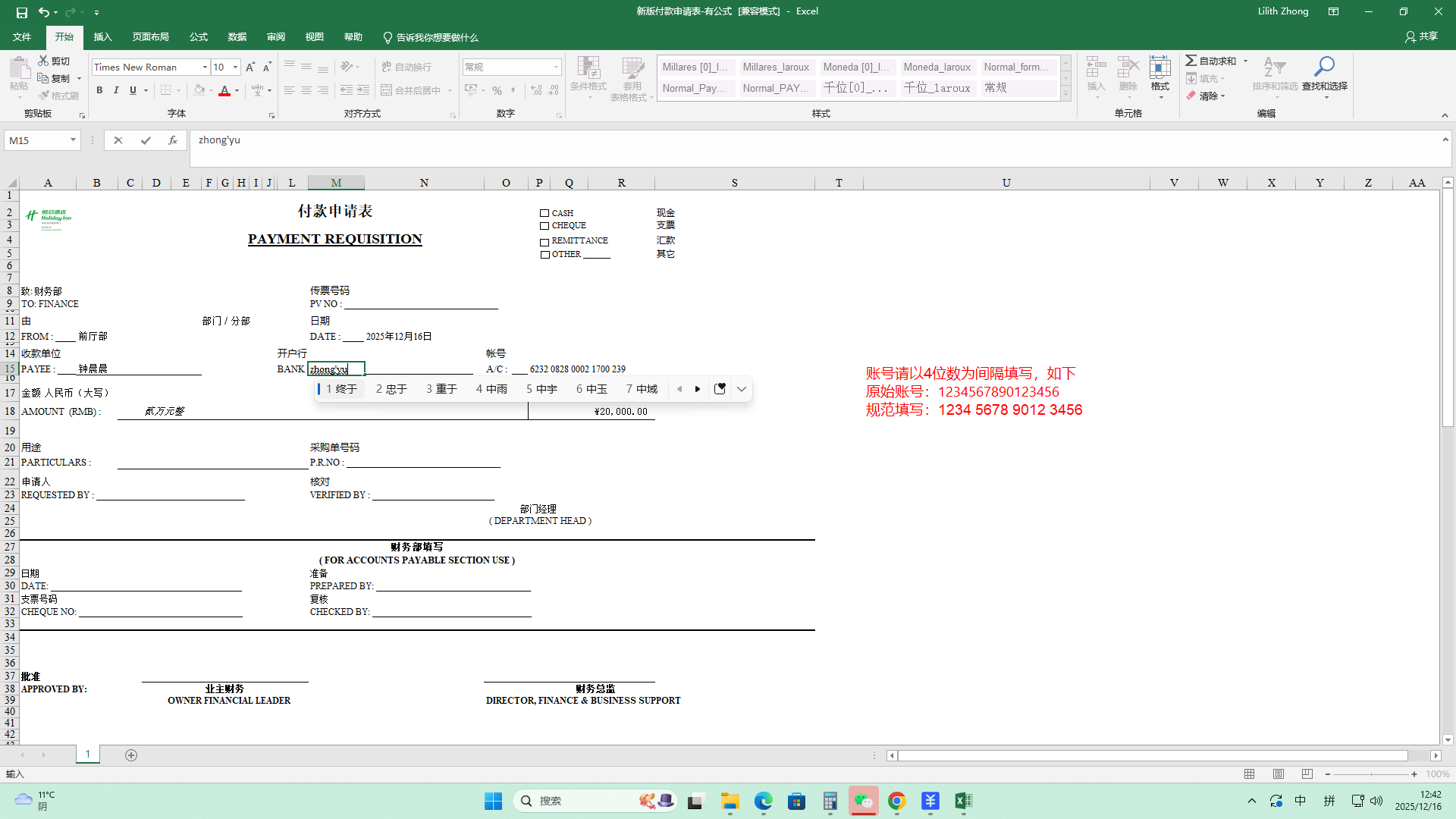Select IME candidate 4 中雨
Image resolution: width=1456 pixels, height=819 pixels.
(x=491, y=389)
